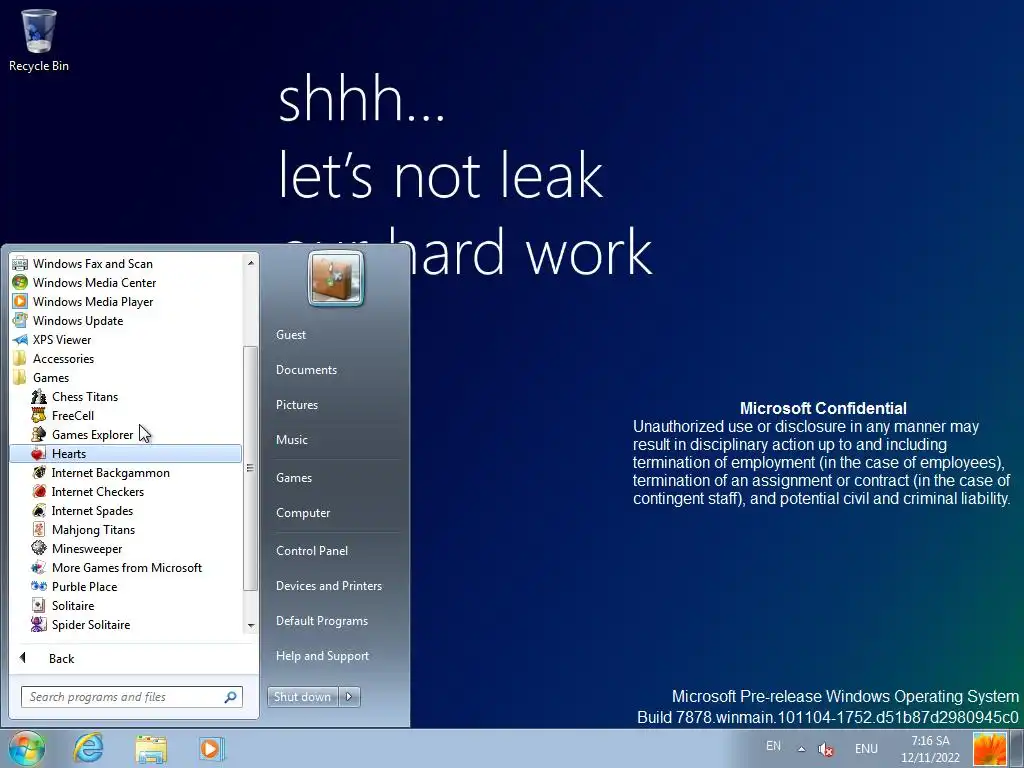The width and height of the screenshot is (1024, 768).
Task: Click the Spider Solitaire icon
Action: 39,624
